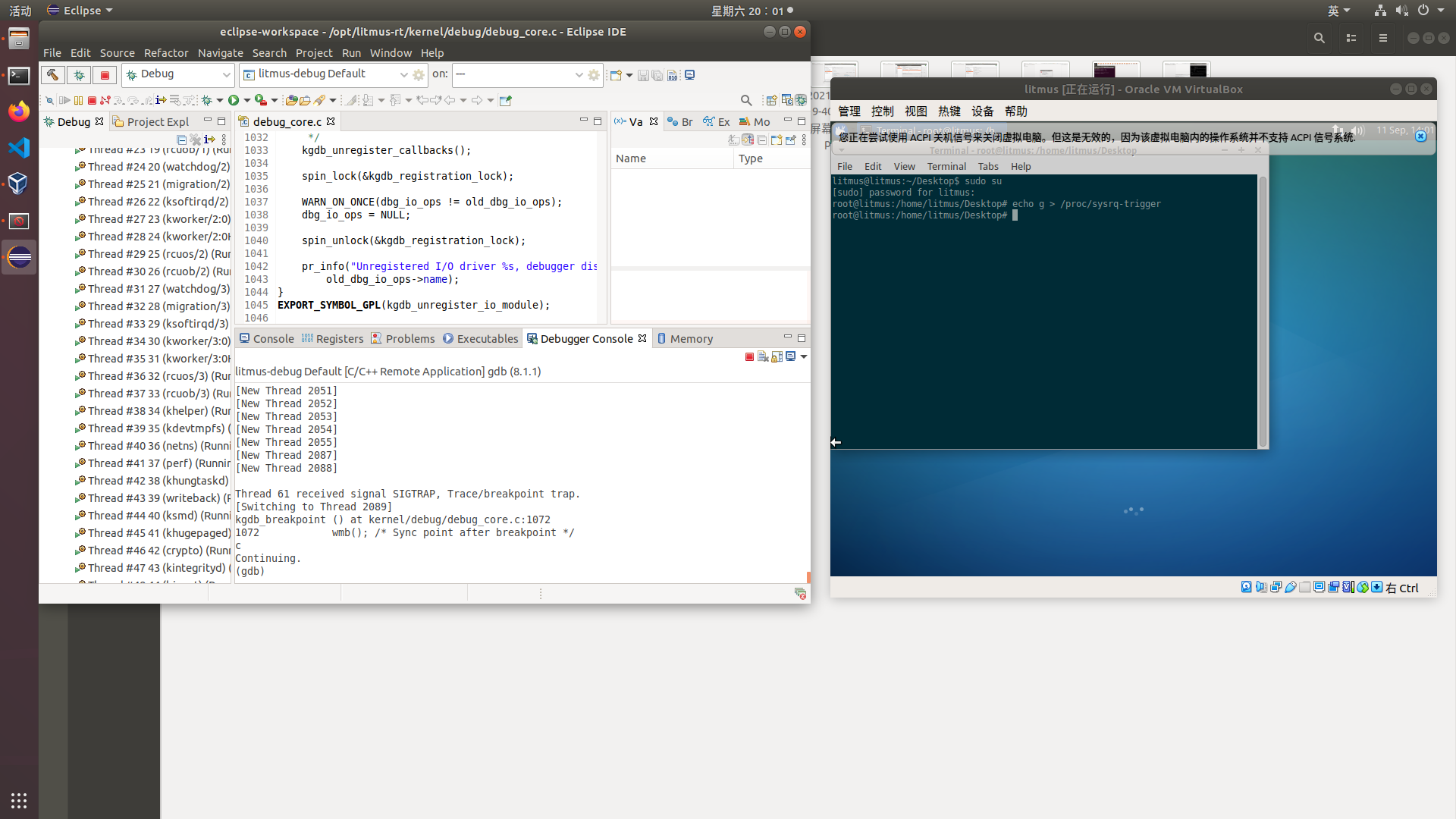1456x819 pixels.
Task: Switch to the Debug perspective icon
Action: [801, 100]
